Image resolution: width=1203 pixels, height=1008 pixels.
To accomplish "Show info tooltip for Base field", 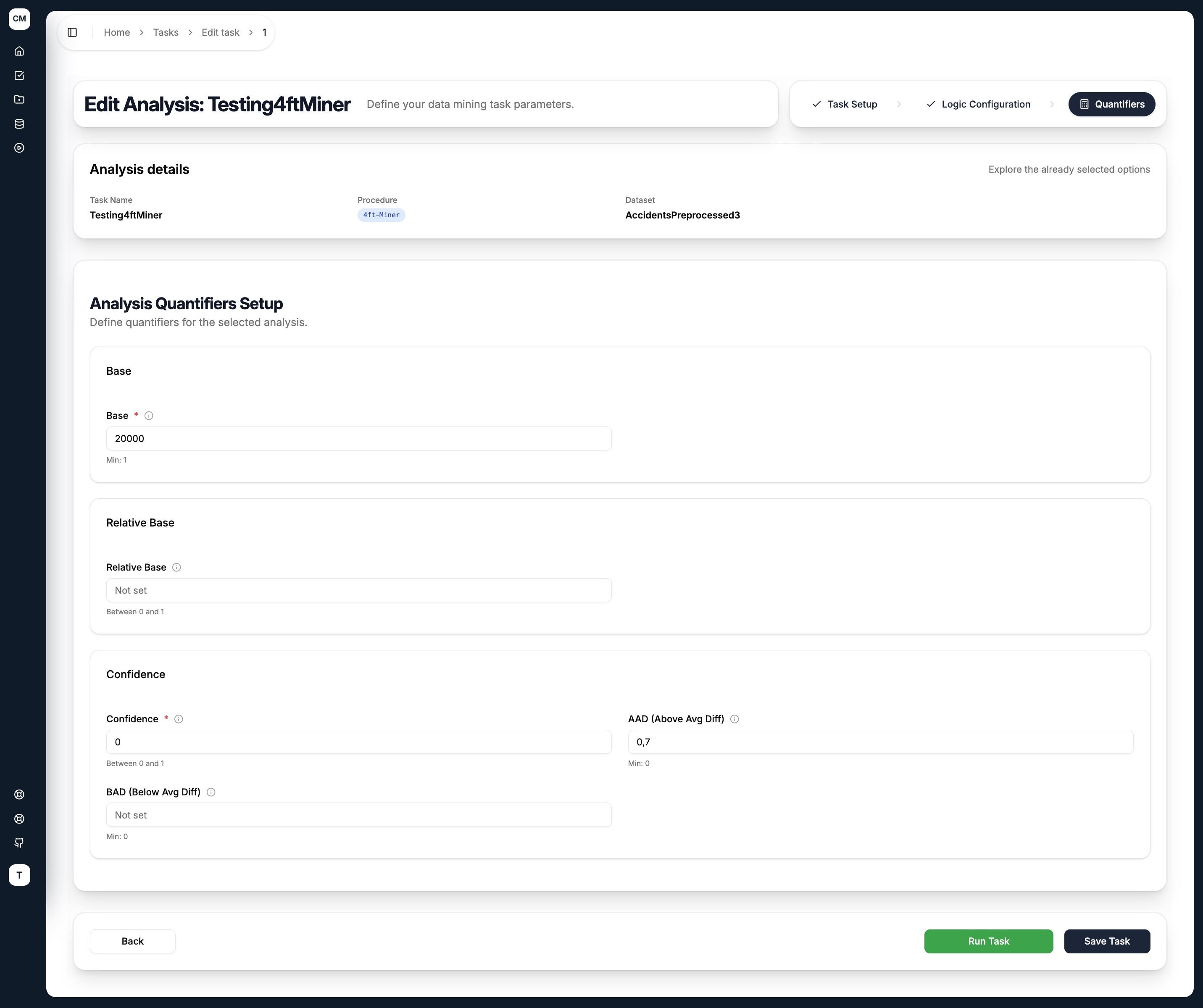I will coord(149,416).
